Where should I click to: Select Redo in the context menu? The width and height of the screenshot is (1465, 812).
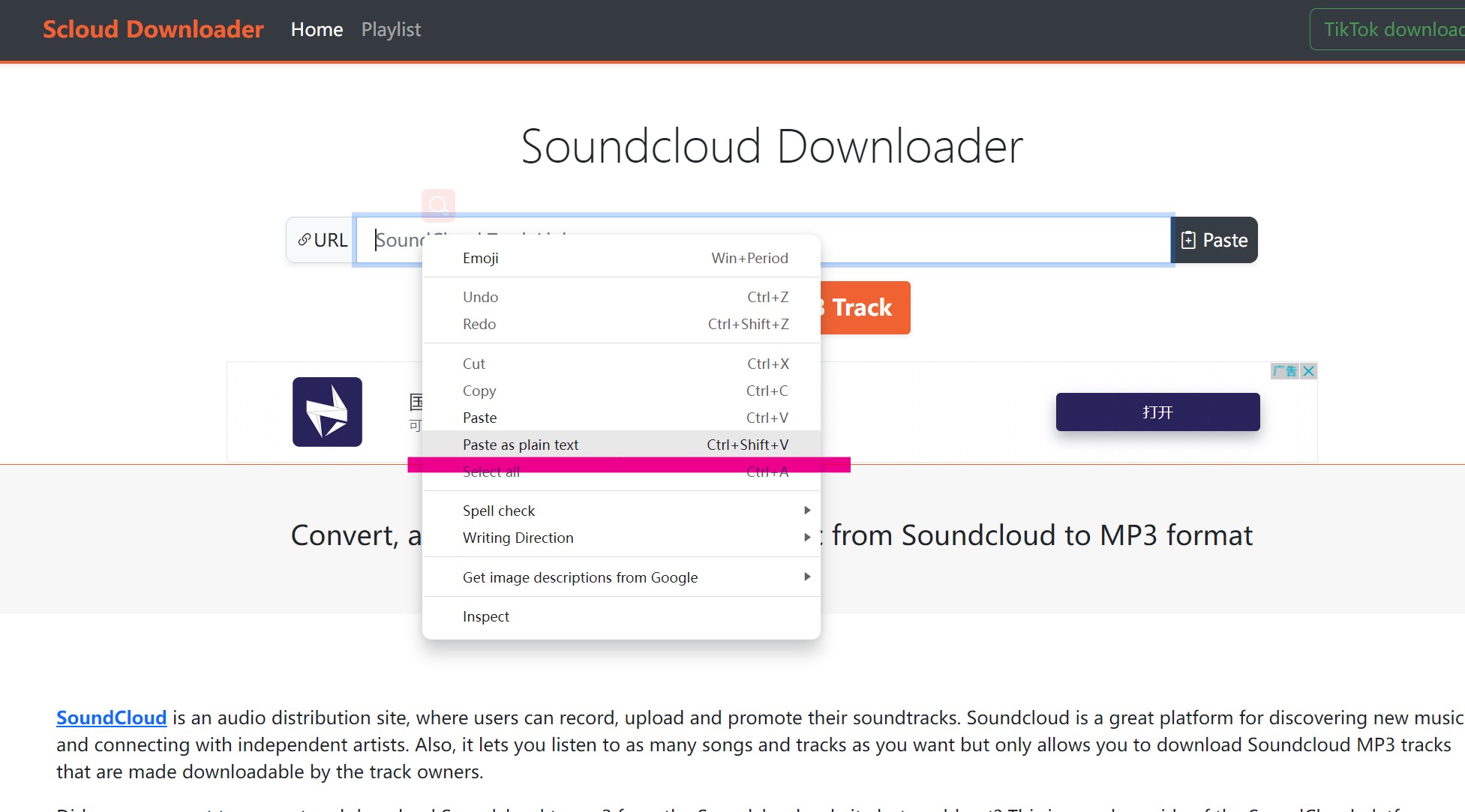click(621, 324)
